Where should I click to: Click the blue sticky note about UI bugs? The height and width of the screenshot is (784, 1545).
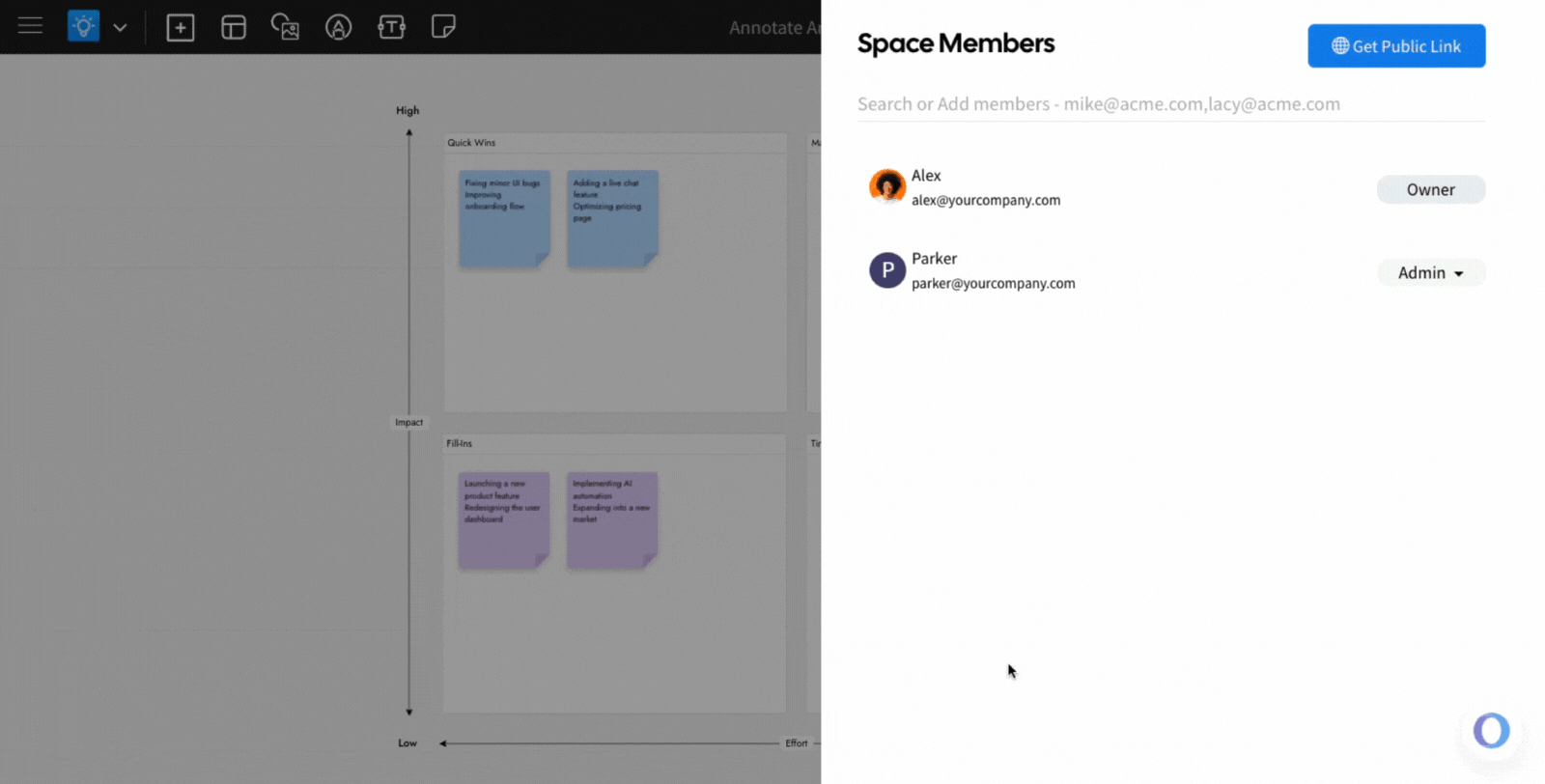[x=504, y=219]
